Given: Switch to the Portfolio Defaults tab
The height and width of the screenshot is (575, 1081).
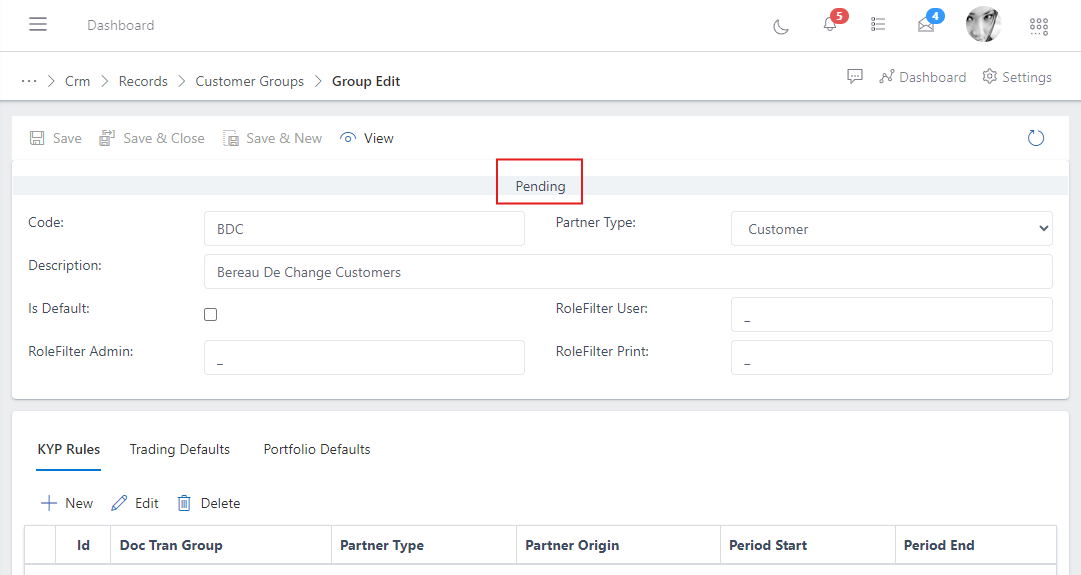Looking at the screenshot, I should click(317, 450).
